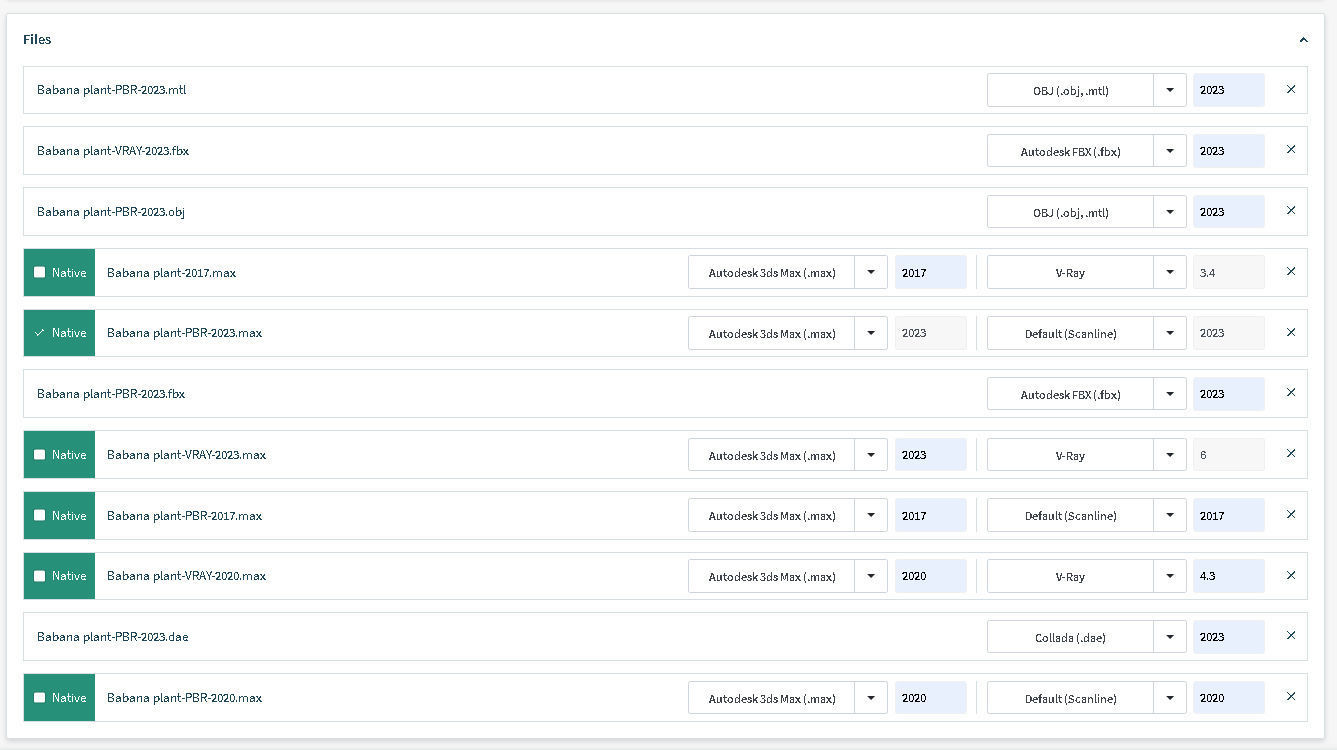Uncheck Native for Babana plant-PBR-2023.max

coord(40,333)
